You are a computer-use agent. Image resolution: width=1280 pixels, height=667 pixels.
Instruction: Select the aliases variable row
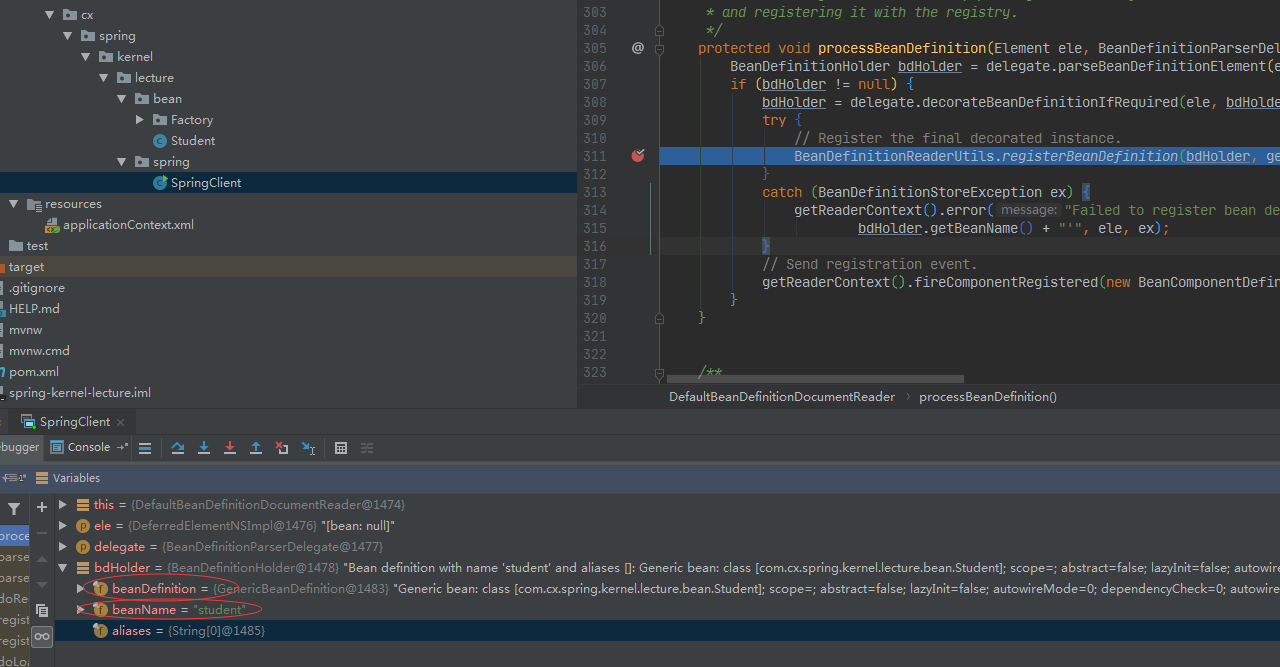[x=667, y=631]
